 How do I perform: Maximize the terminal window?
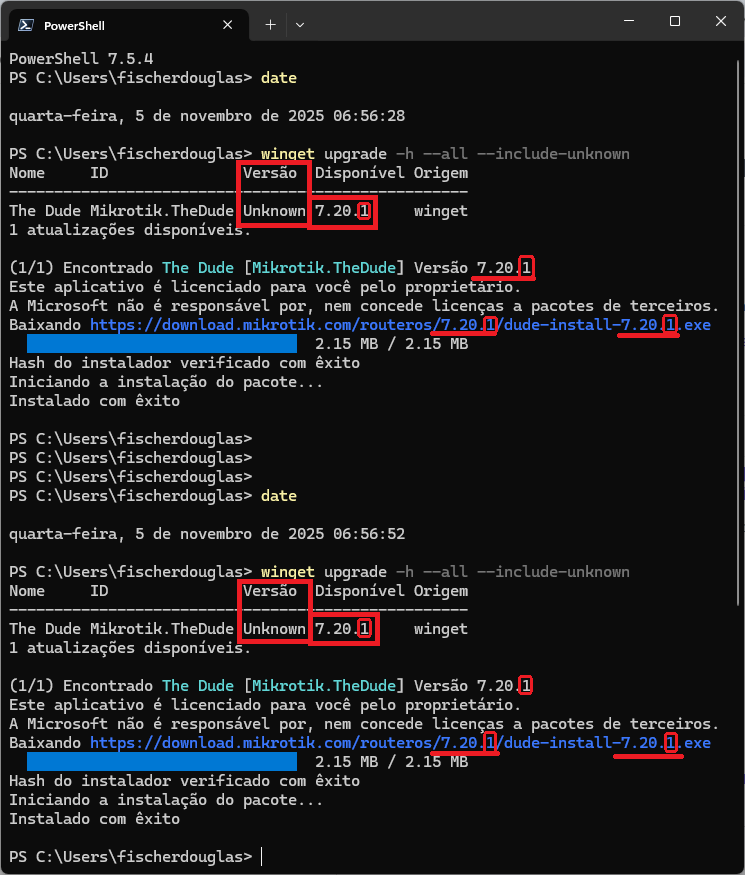675,21
